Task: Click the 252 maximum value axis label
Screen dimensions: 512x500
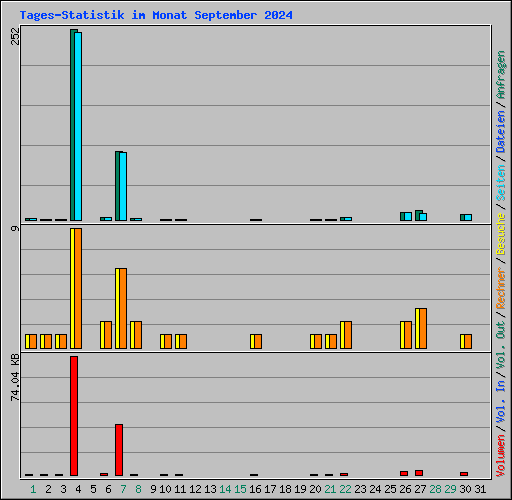Action: click(x=15, y=36)
